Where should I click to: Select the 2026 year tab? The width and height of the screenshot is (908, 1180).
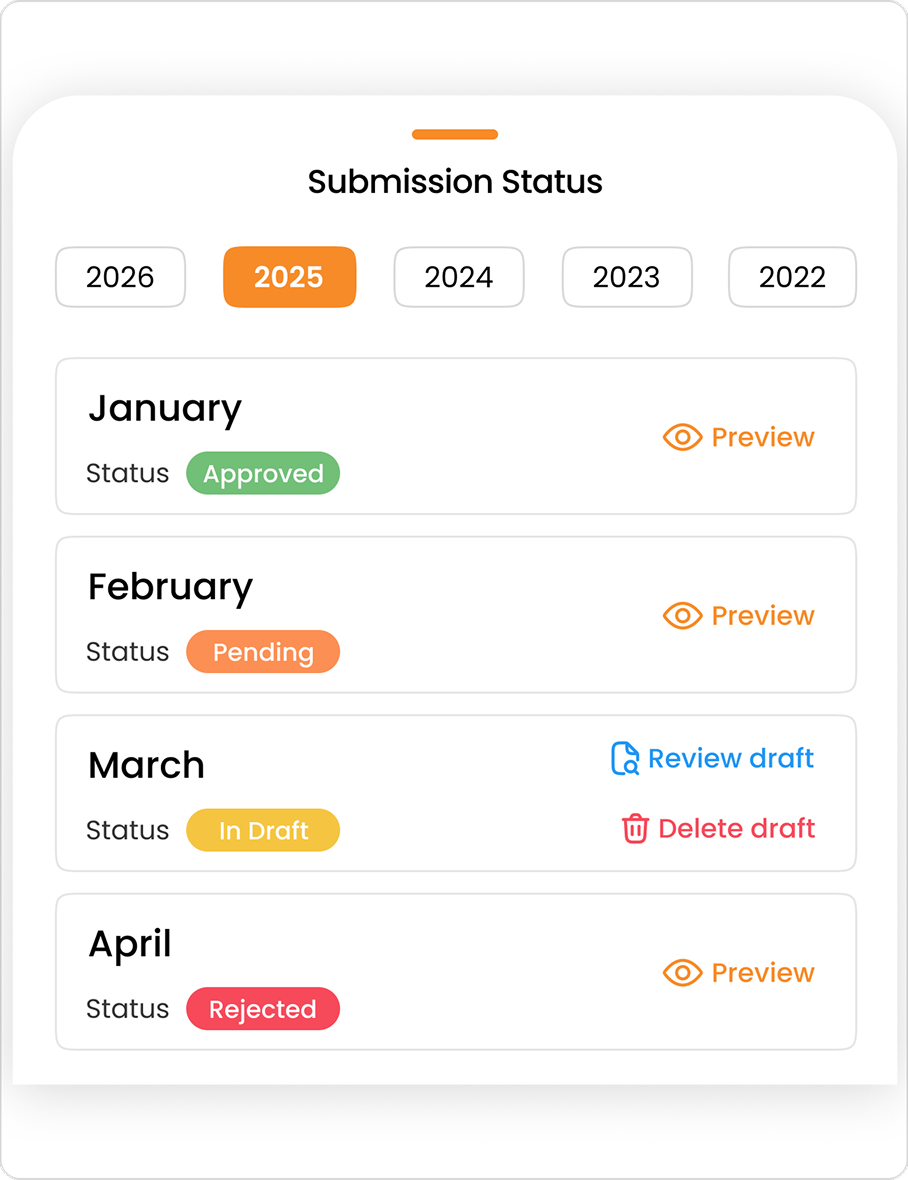120,277
